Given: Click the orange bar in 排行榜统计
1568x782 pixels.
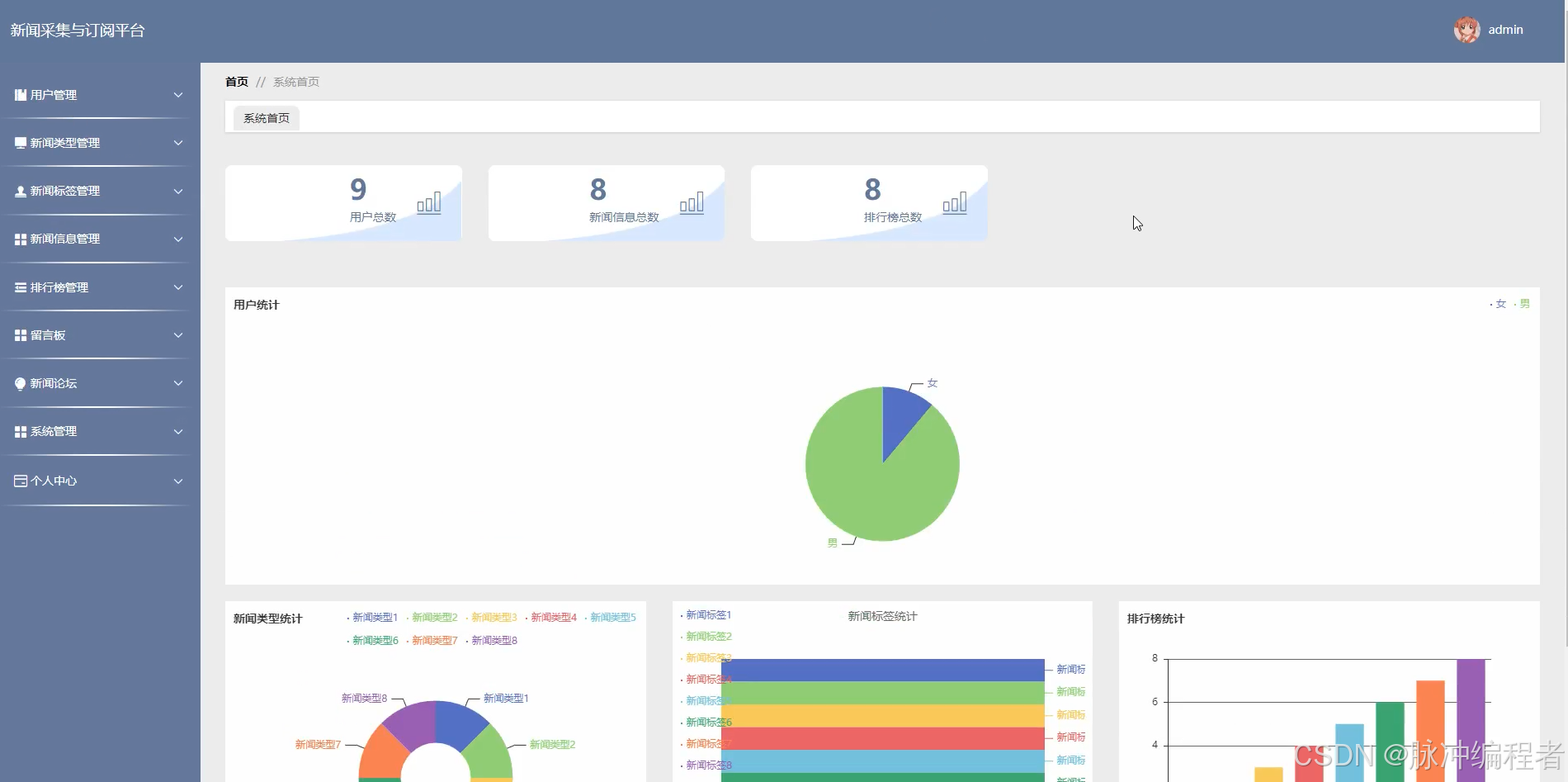Looking at the screenshot, I should (1430, 731).
